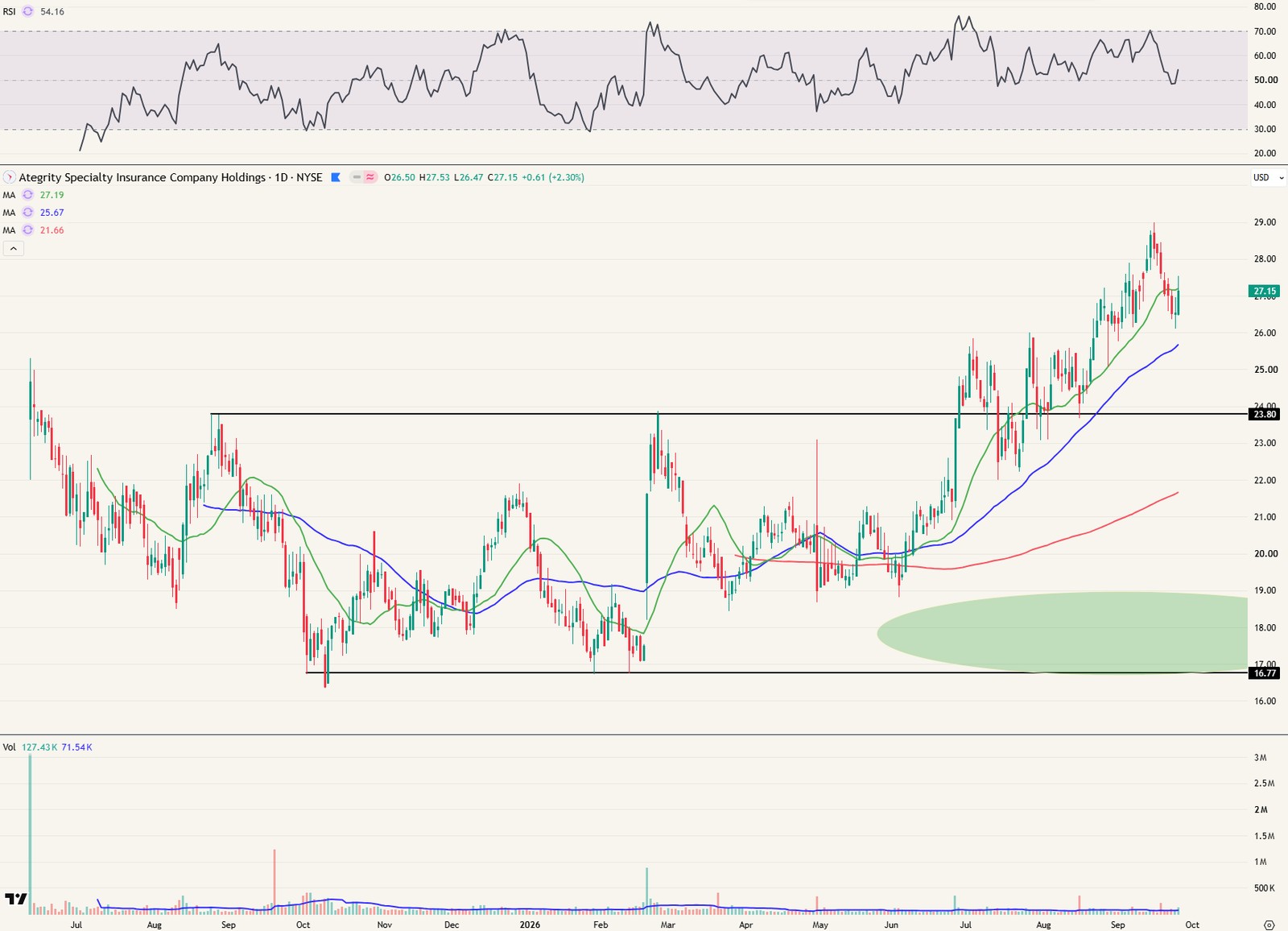1288x931 pixels.
Task: Click the 29.00 price axis label
Action: click(x=1265, y=222)
